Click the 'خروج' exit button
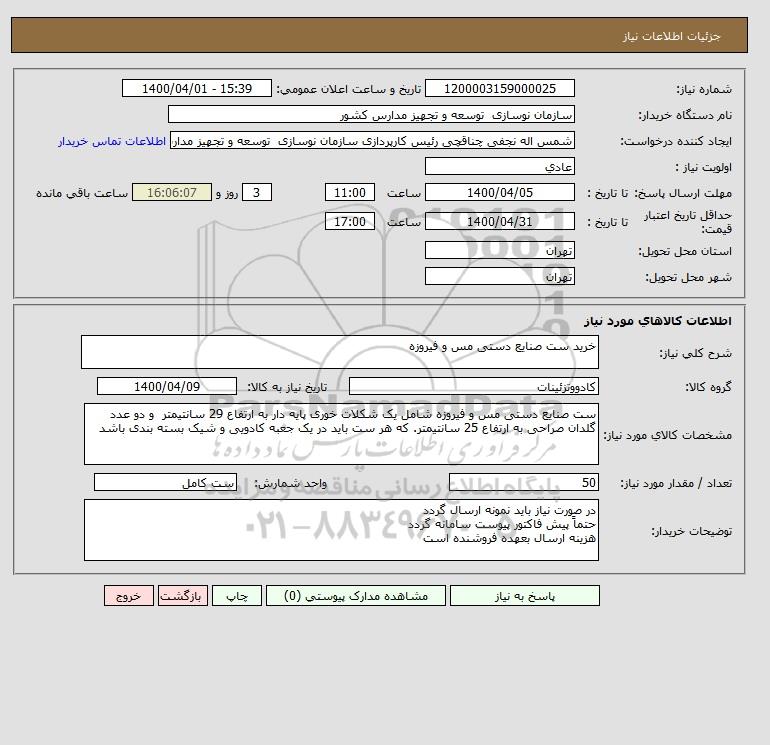Screen dimensions: 770x745 (129, 596)
